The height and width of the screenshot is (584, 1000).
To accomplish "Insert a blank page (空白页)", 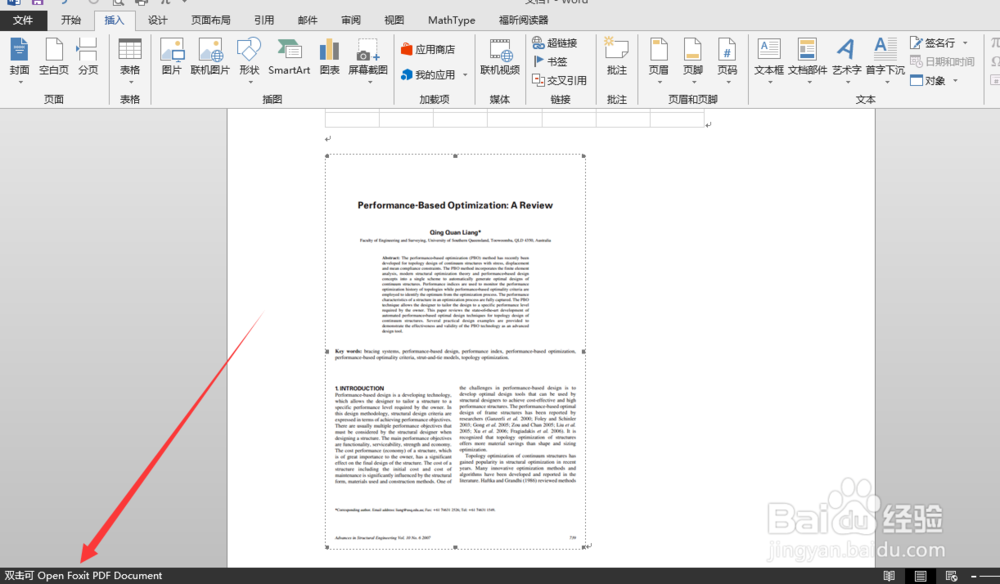I will (x=54, y=56).
